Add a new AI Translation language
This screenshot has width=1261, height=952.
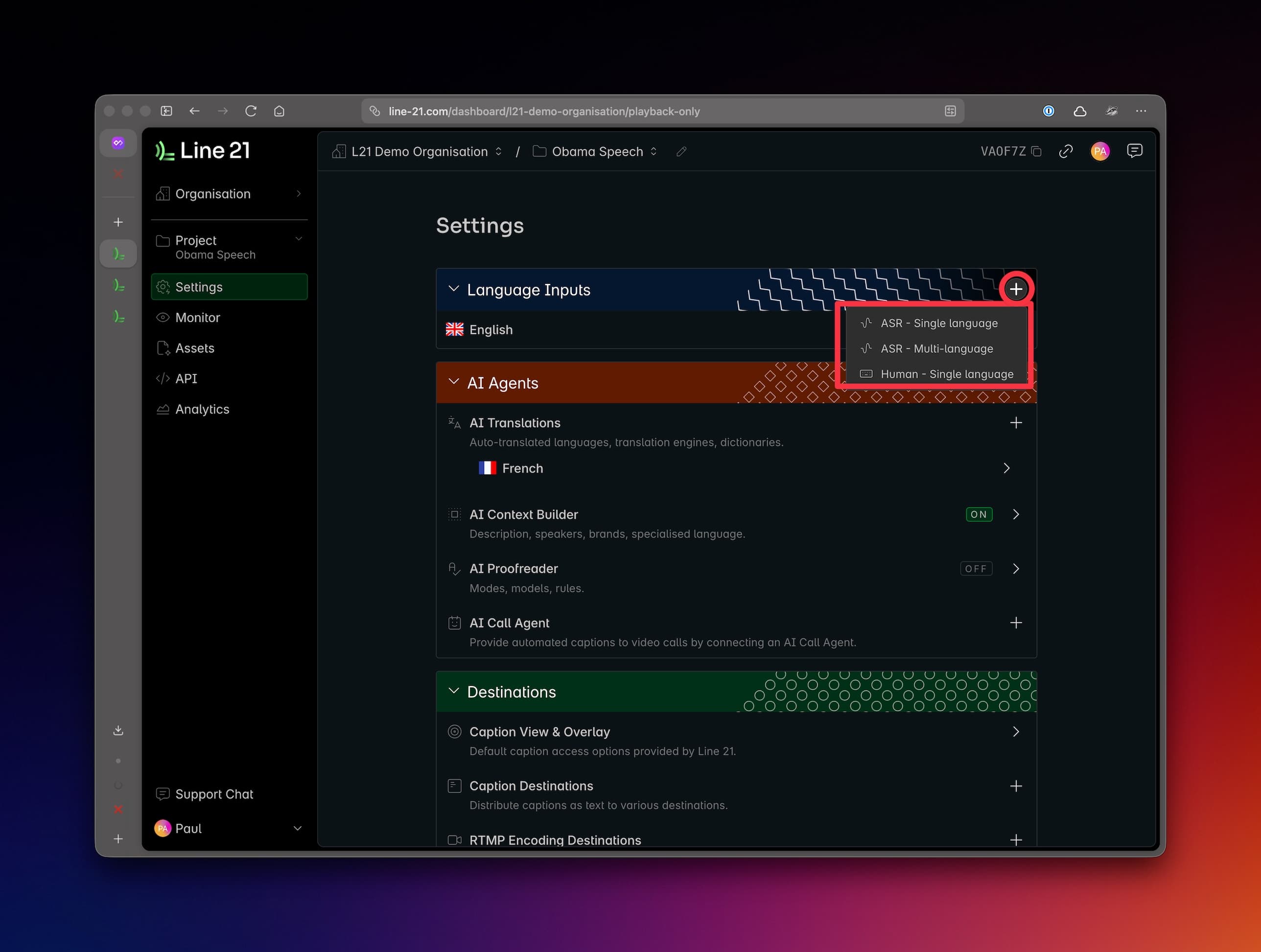coord(1017,422)
